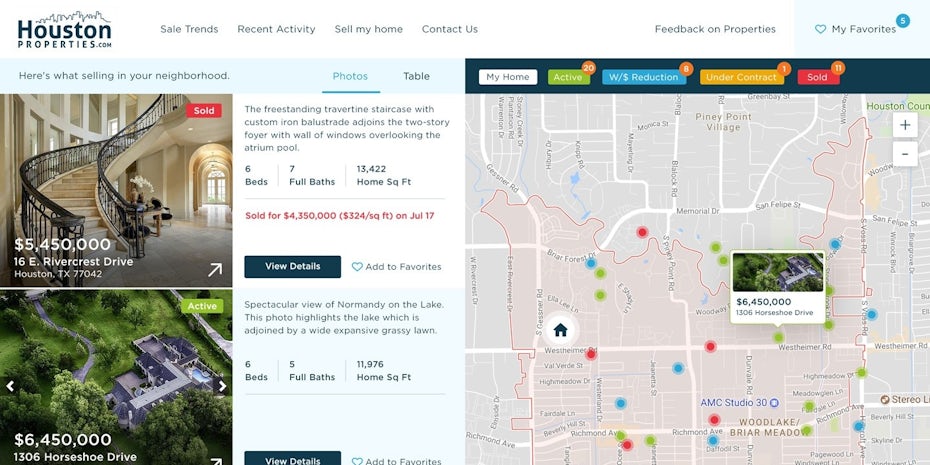Toggle the Active listings map filter
The image size is (930, 465).
pyautogui.click(x=568, y=77)
